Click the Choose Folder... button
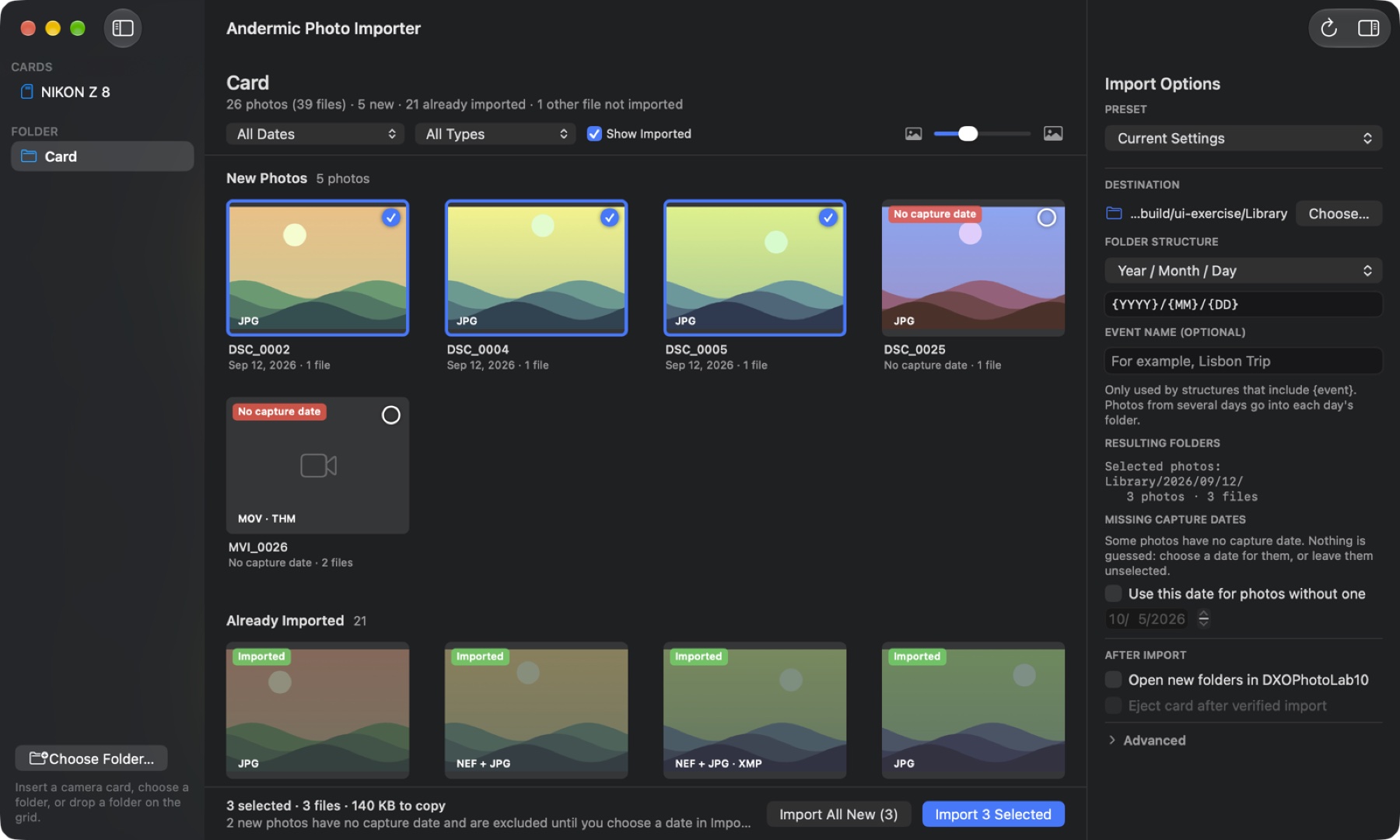1400x840 pixels. click(91, 758)
